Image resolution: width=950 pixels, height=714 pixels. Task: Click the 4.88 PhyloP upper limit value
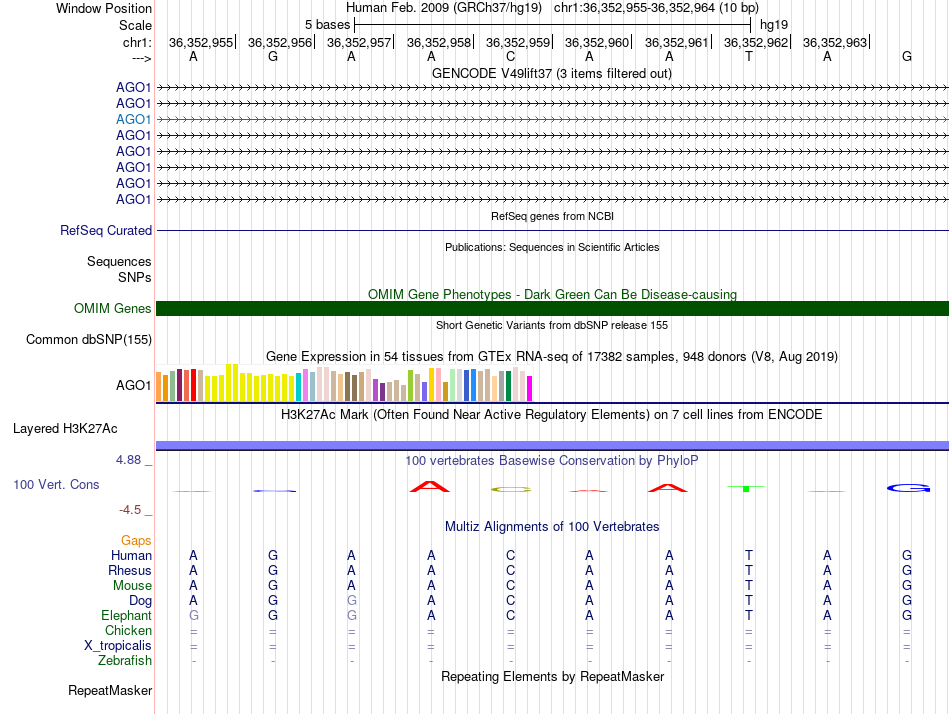(x=128, y=460)
